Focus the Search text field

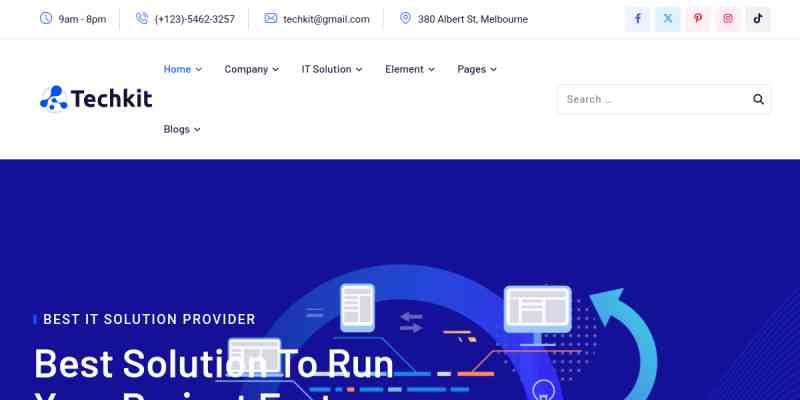(650, 99)
